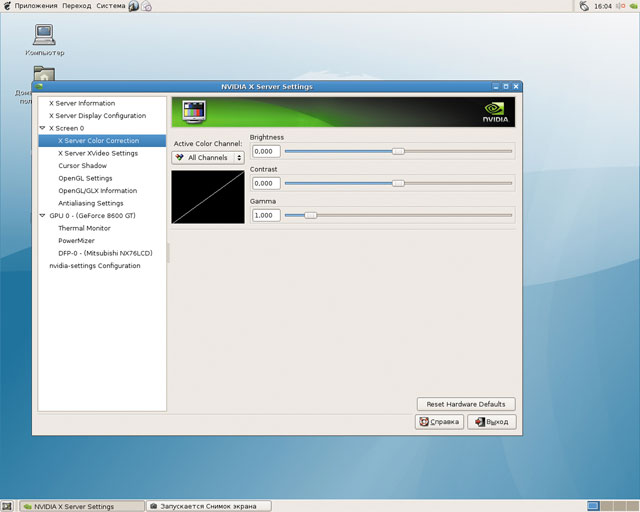The width and height of the screenshot is (640, 512).
Task: Open the Система menu
Action: point(111,6)
